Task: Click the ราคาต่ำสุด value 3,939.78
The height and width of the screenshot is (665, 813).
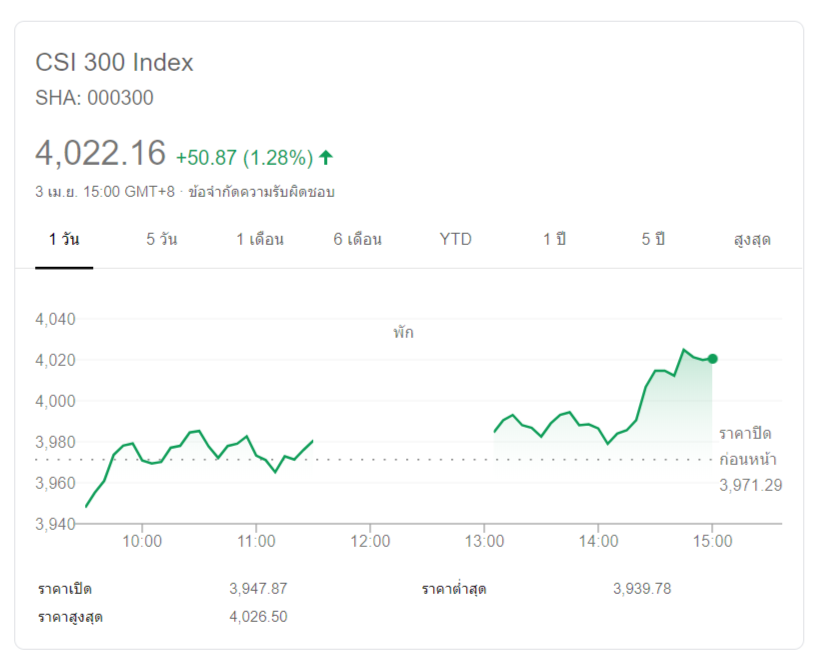Action: coord(642,588)
